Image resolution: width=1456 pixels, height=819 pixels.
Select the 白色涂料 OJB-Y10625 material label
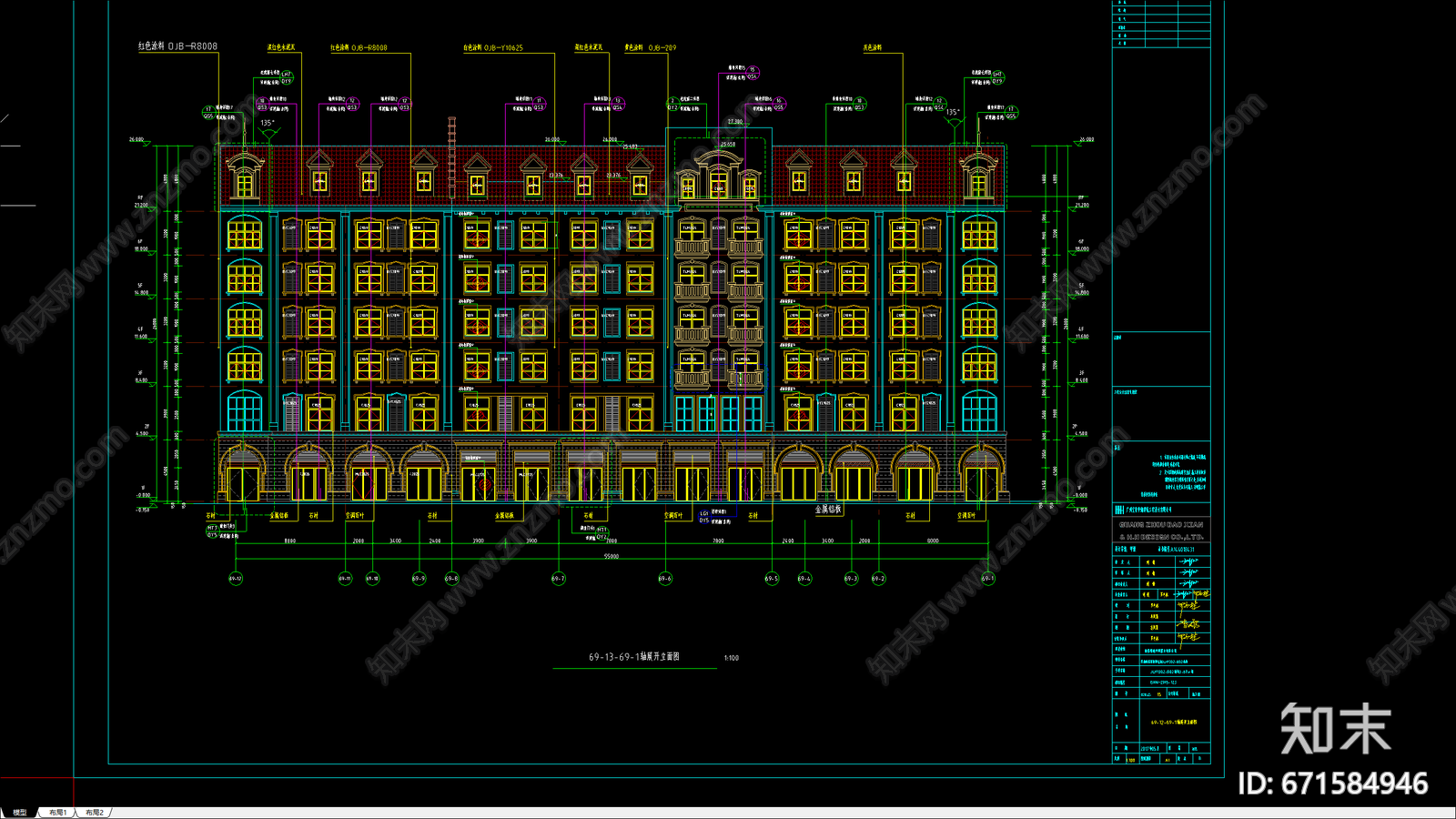tap(493, 47)
